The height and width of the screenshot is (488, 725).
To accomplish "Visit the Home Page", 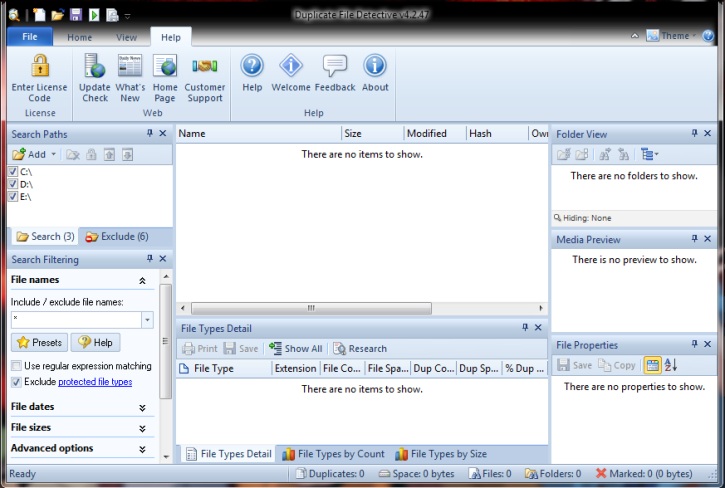I will (165, 78).
